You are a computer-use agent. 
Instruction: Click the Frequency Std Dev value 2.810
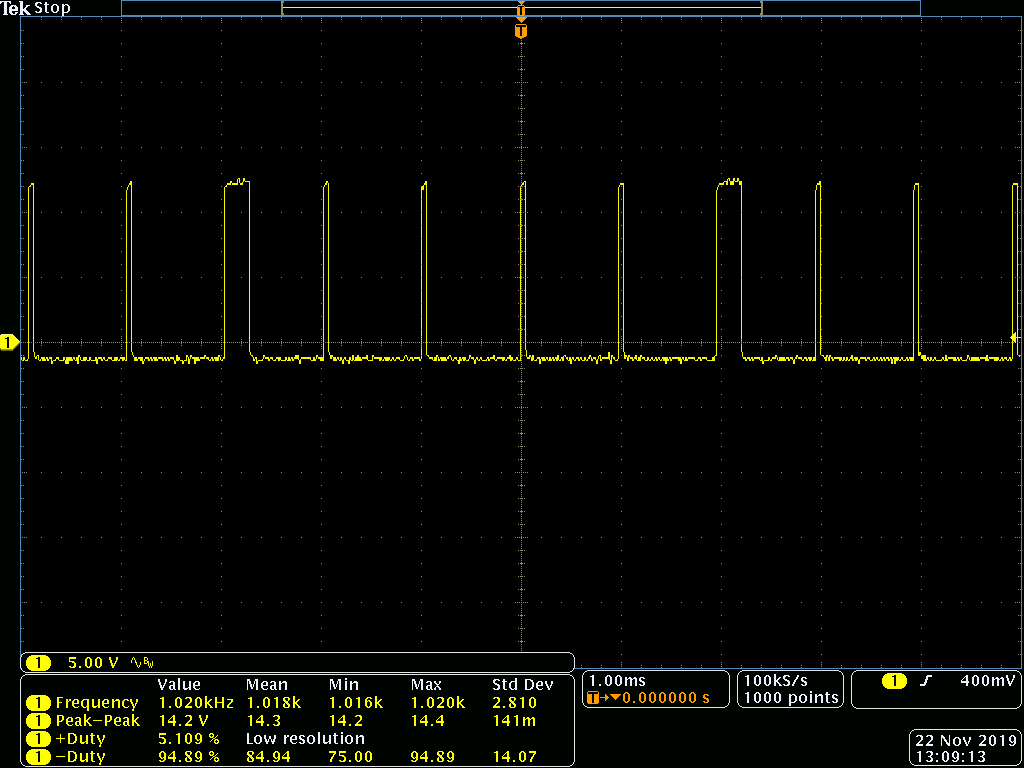515,703
